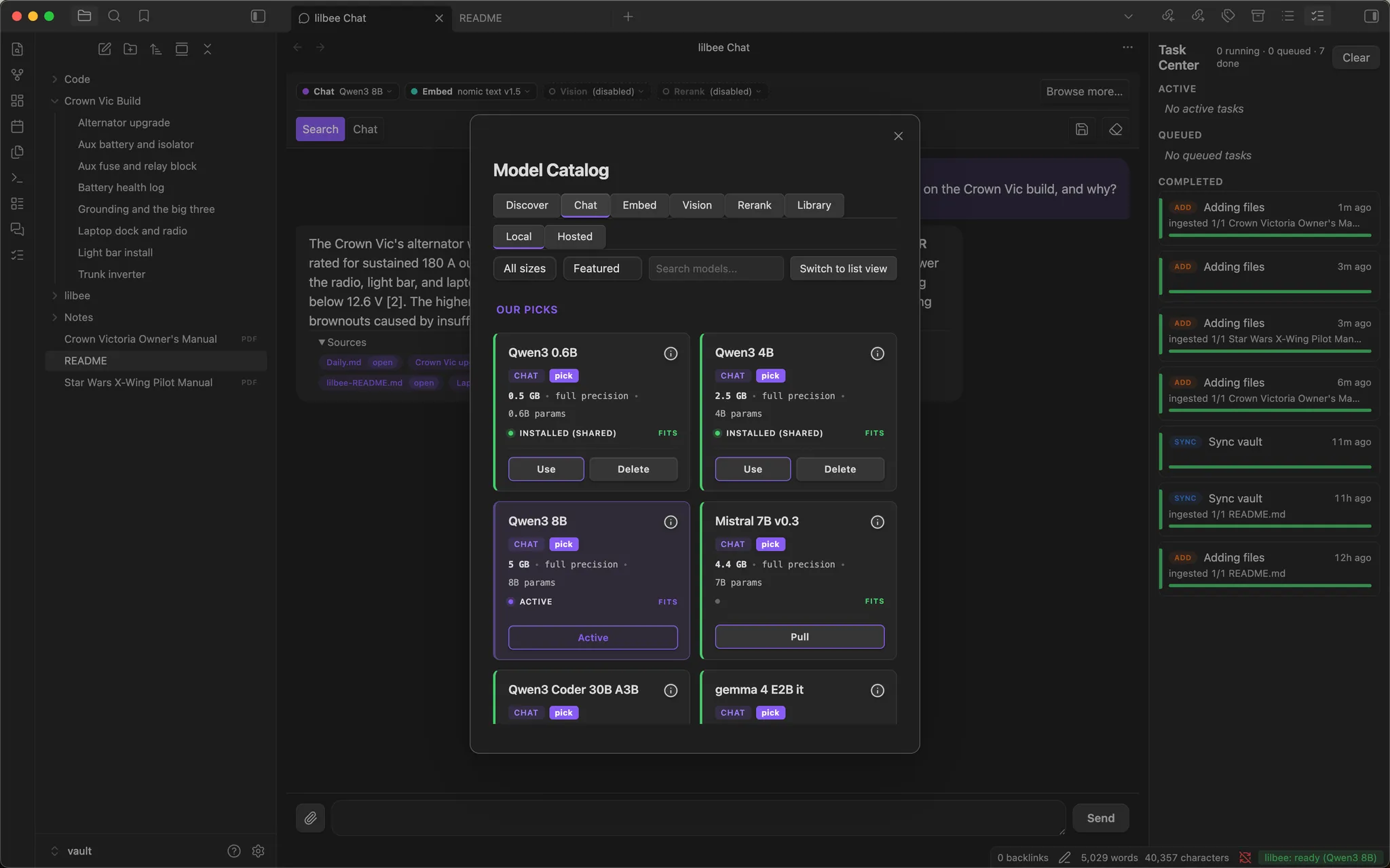Create a new folder icon
1390x868 pixels.
tap(130, 49)
